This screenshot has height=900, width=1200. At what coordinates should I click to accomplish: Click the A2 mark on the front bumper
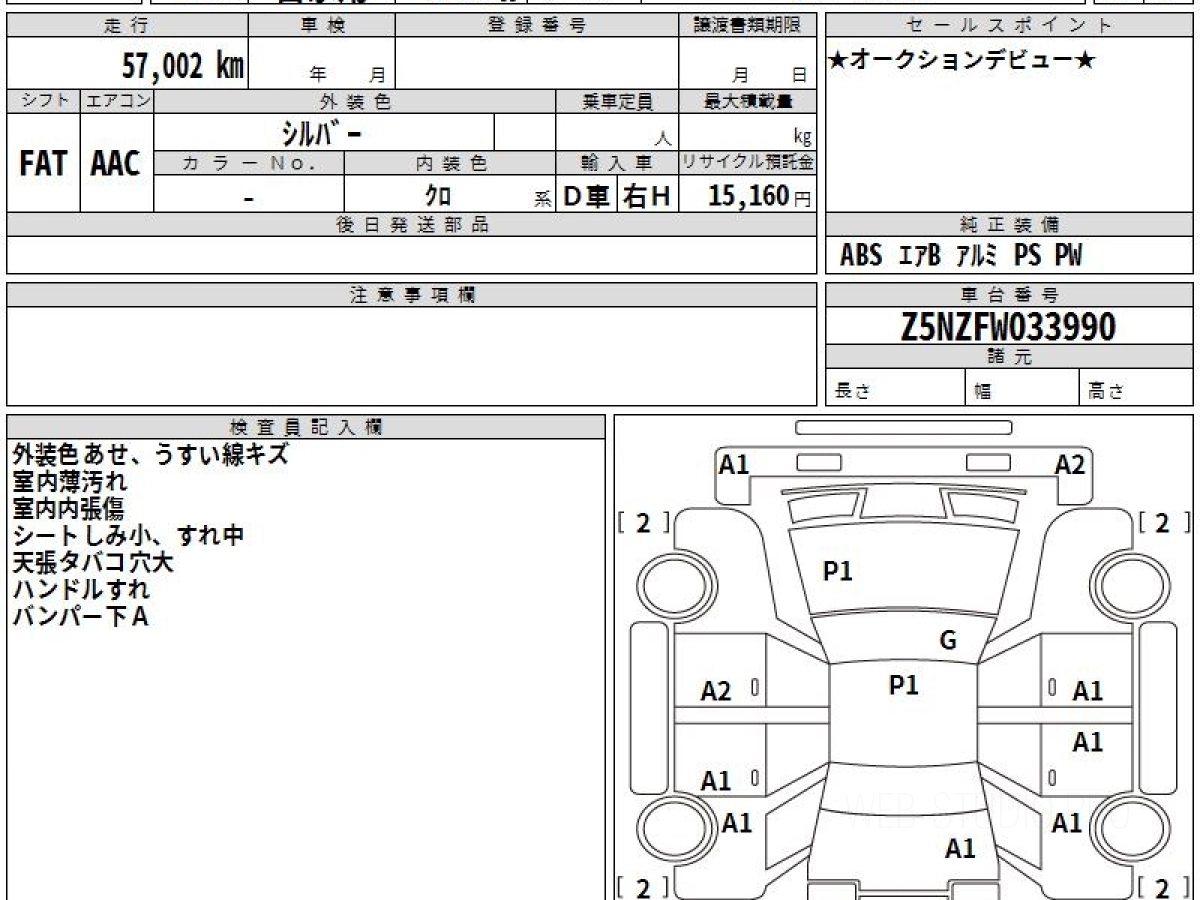(1070, 464)
